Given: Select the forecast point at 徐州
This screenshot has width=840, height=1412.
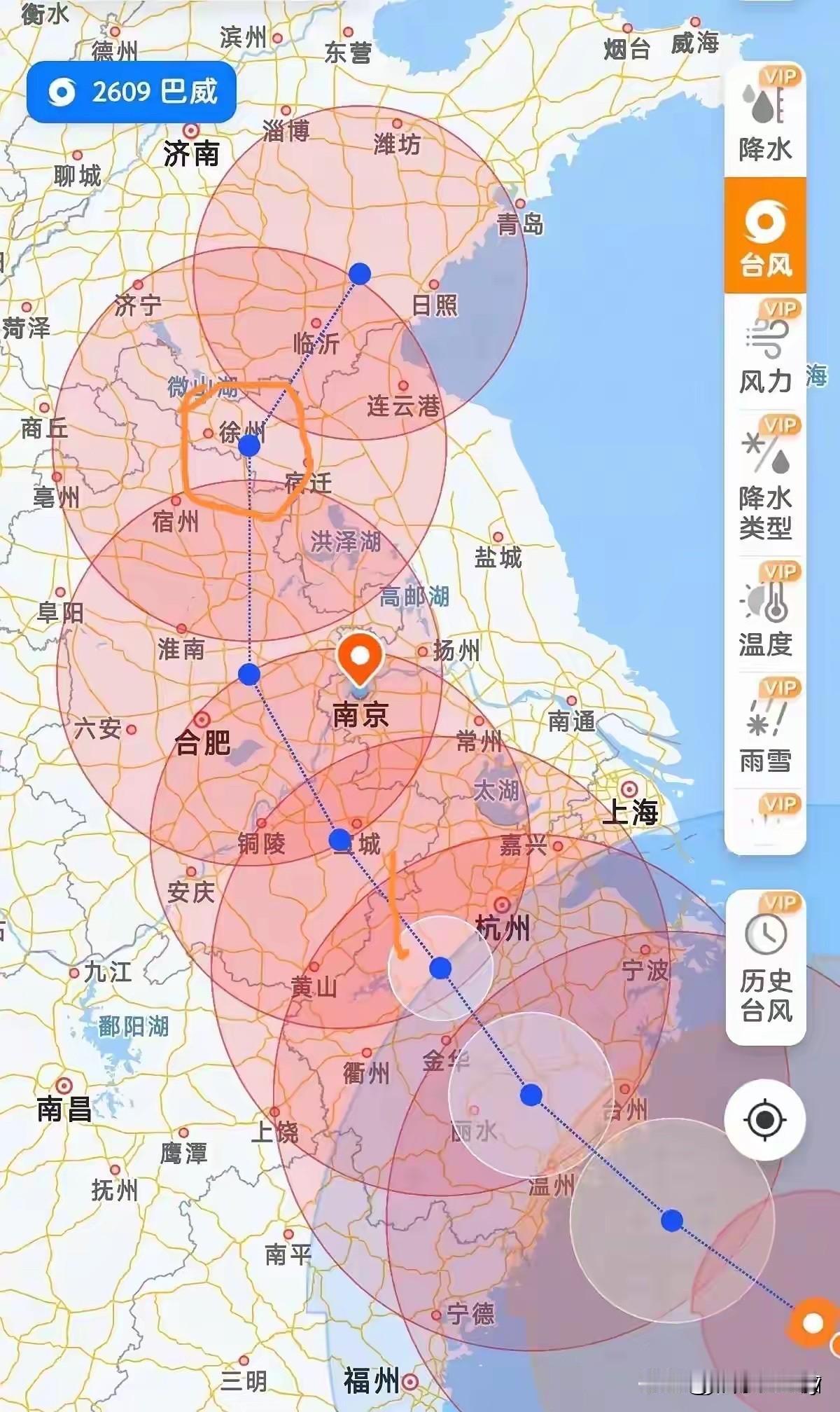Looking at the screenshot, I should click(249, 445).
